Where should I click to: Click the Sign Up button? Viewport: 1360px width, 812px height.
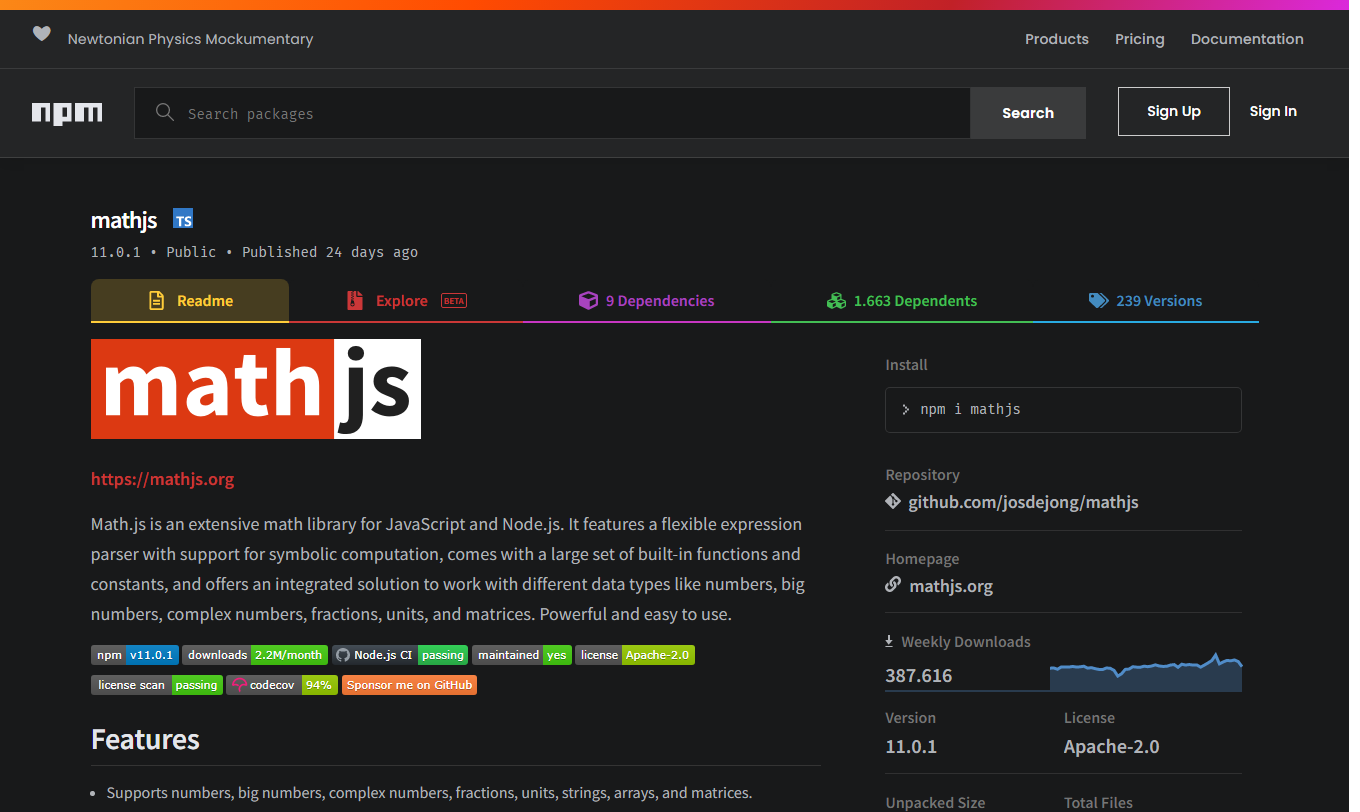click(x=1174, y=111)
